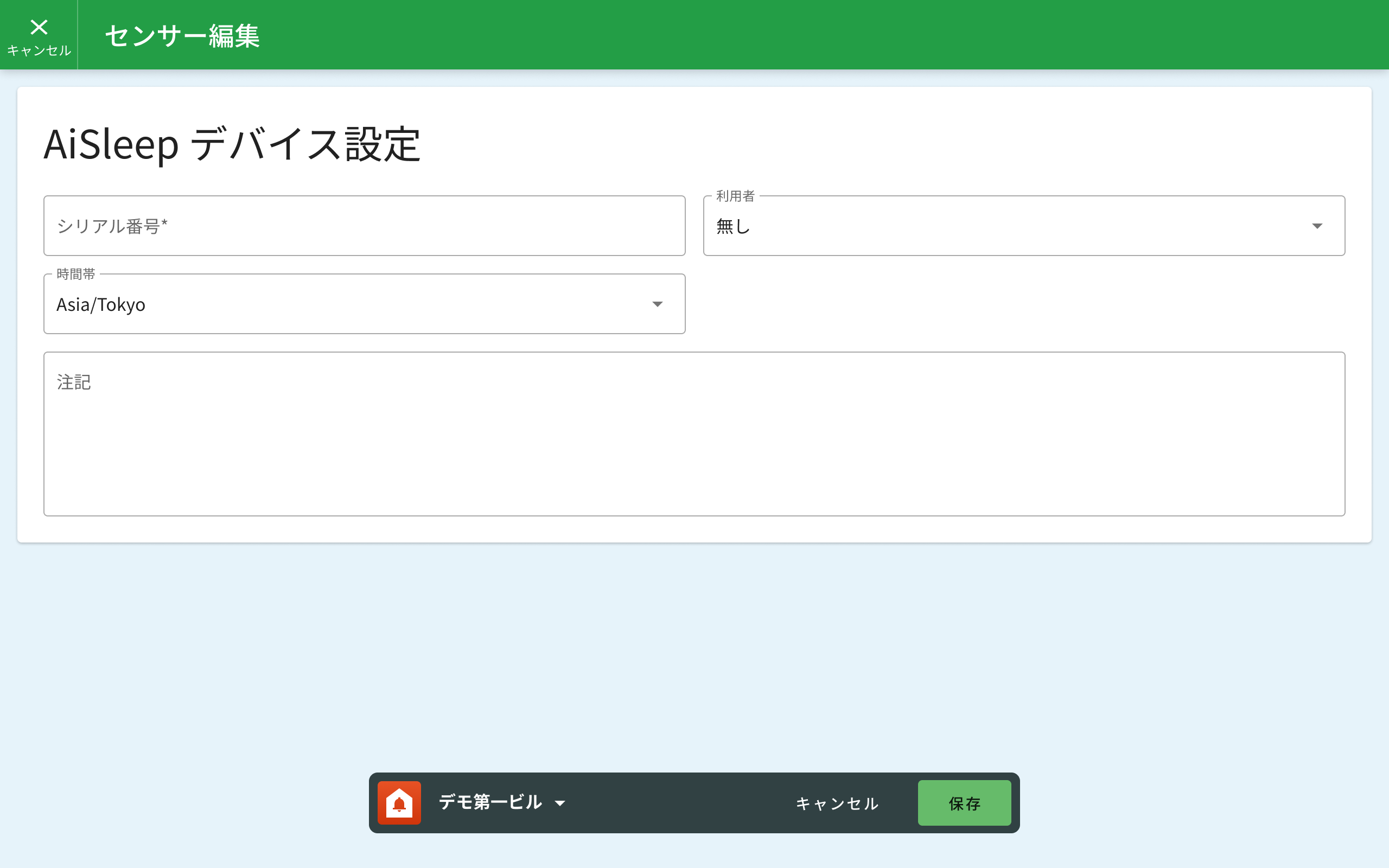This screenshot has width=1389, height=868.
Task: Click the arrow beside デモ第一ビル
Action: 560,803
